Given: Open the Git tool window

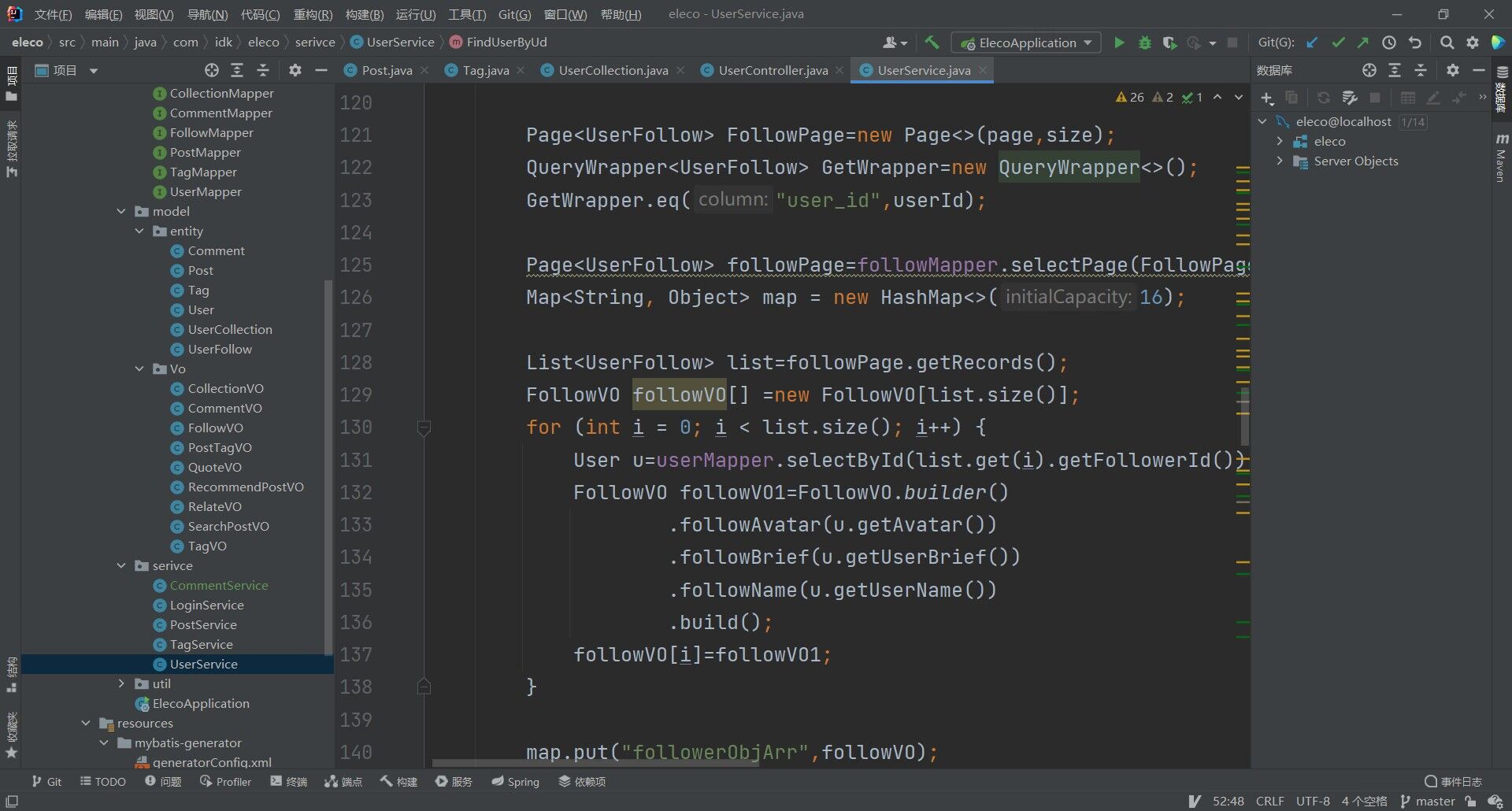Looking at the screenshot, I should [46, 781].
